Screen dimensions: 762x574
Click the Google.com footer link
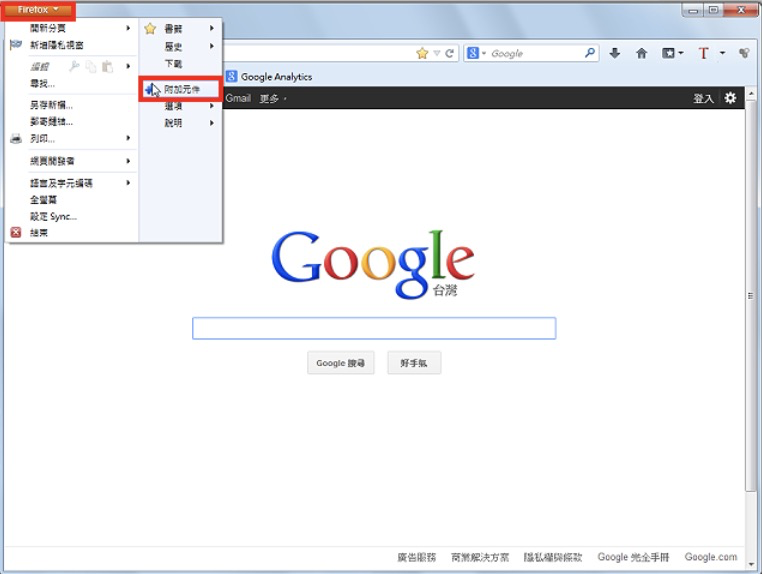(x=710, y=557)
